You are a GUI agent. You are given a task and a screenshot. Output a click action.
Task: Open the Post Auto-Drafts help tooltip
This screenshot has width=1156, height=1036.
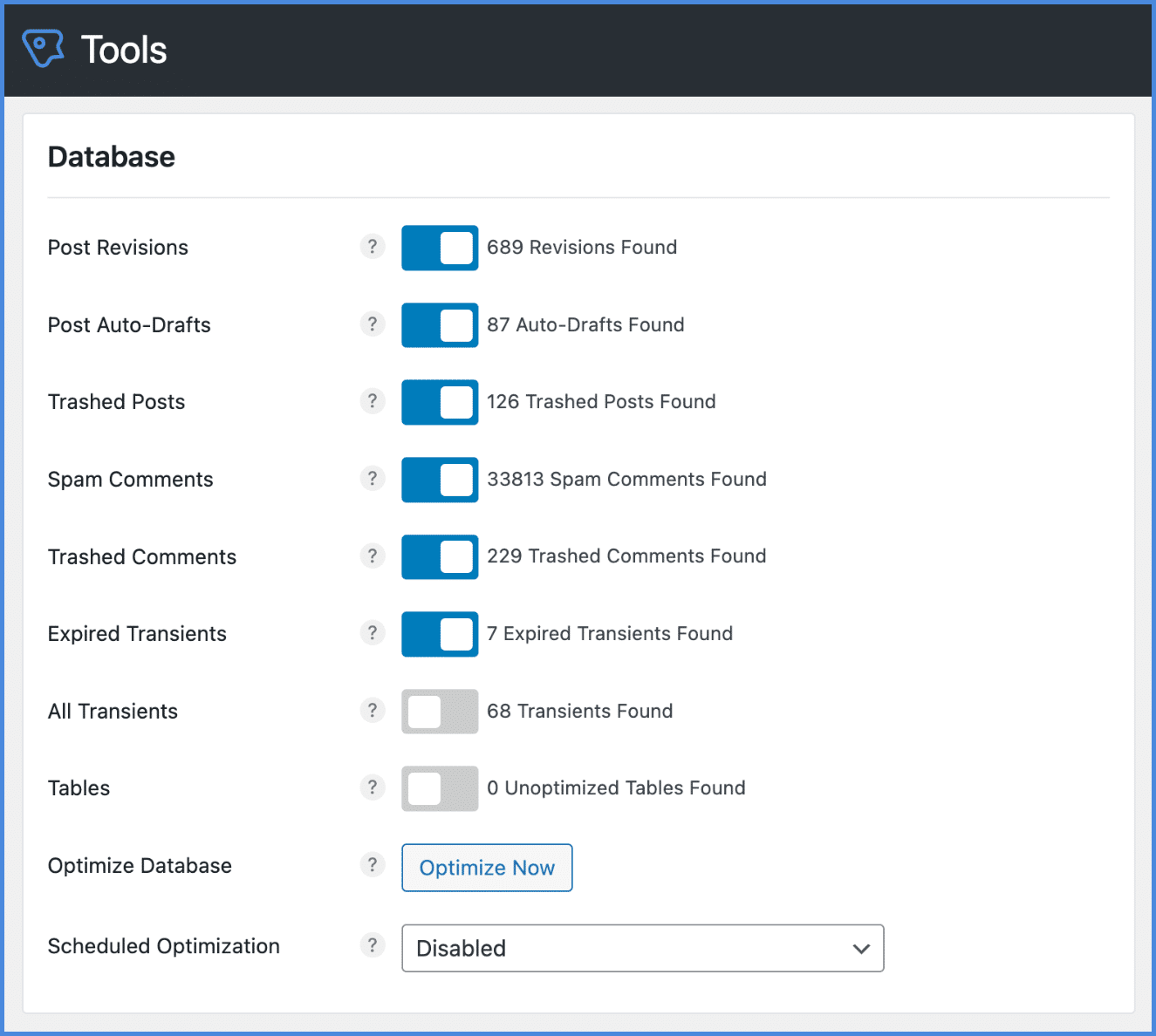(373, 324)
